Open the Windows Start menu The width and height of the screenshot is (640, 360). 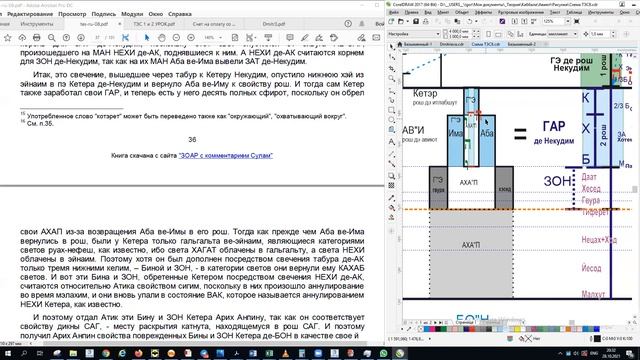[7, 353]
